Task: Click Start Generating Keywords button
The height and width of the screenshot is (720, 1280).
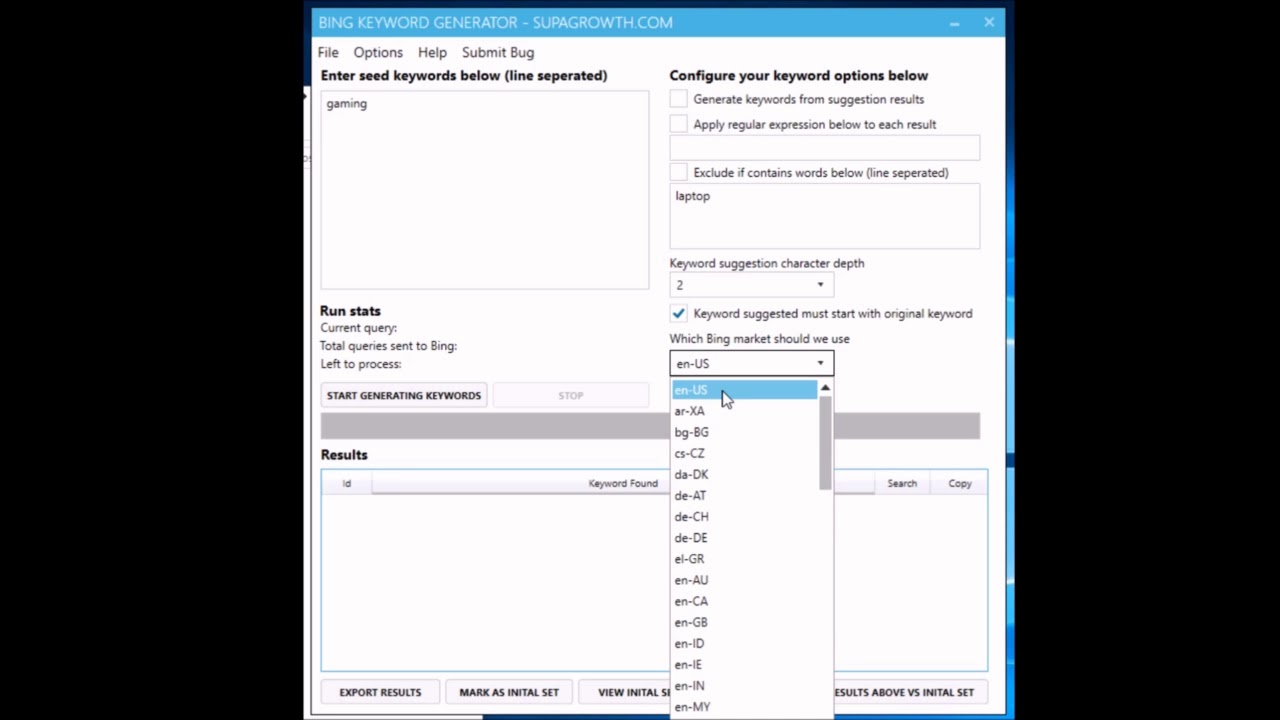Action: 404,395
